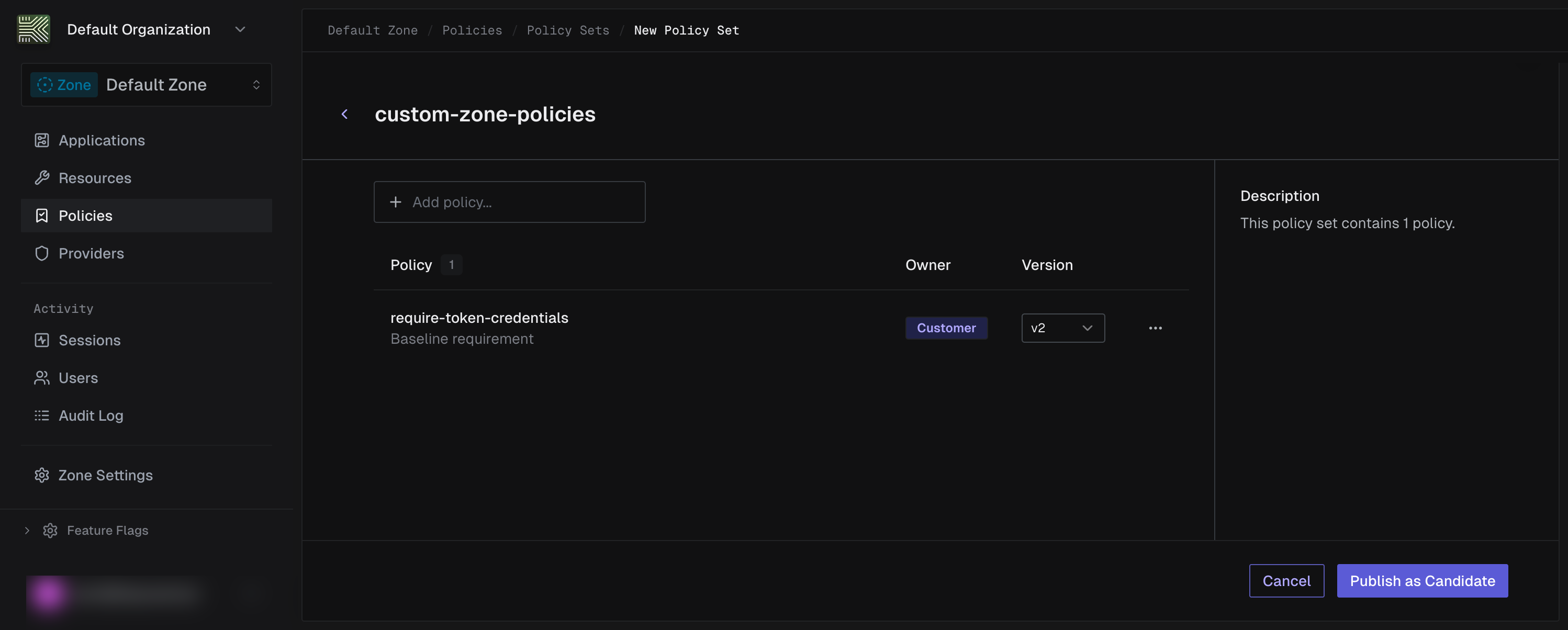The height and width of the screenshot is (630, 1568).
Task: Click the Policies breadcrumb link
Action: (x=472, y=30)
